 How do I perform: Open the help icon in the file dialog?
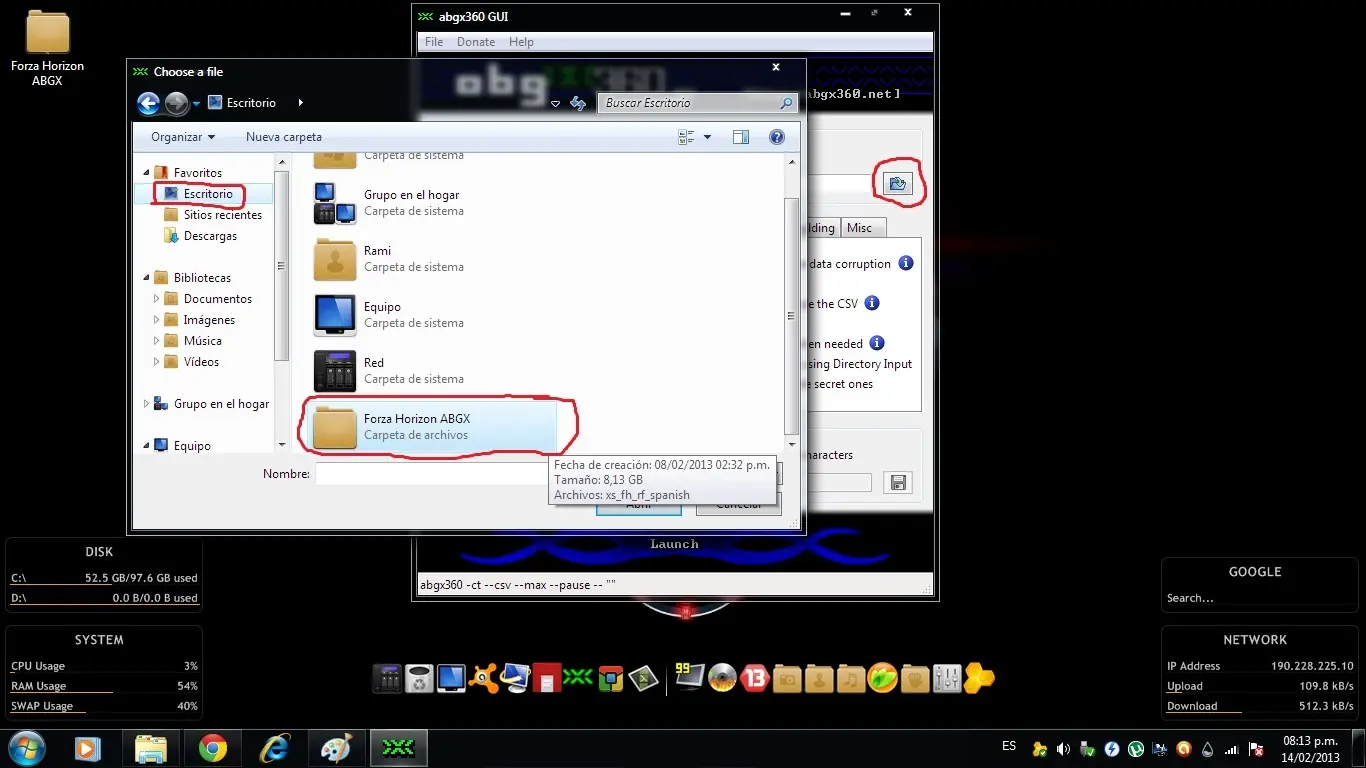[x=776, y=137]
